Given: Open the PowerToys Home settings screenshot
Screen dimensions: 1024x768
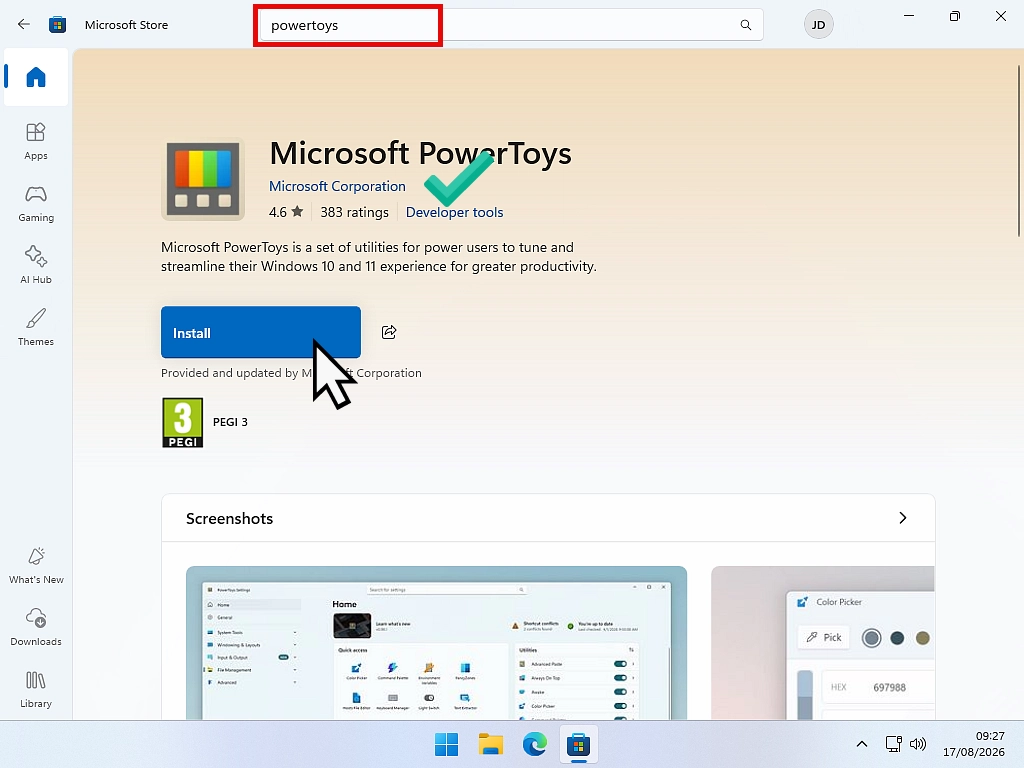Looking at the screenshot, I should (x=436, y=643).
